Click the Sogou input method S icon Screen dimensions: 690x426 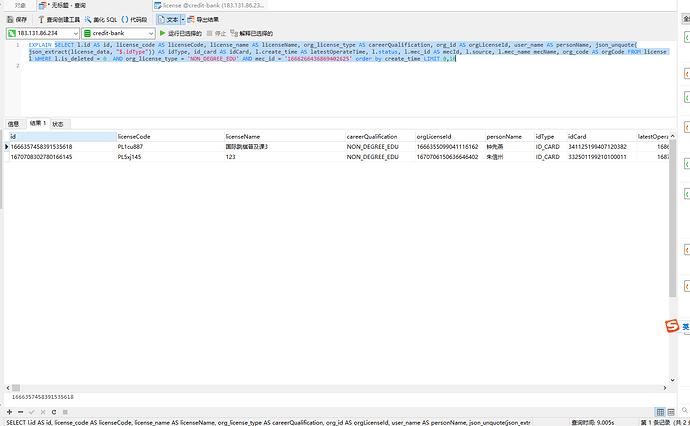pyautogui.click(x=672, y=326)
